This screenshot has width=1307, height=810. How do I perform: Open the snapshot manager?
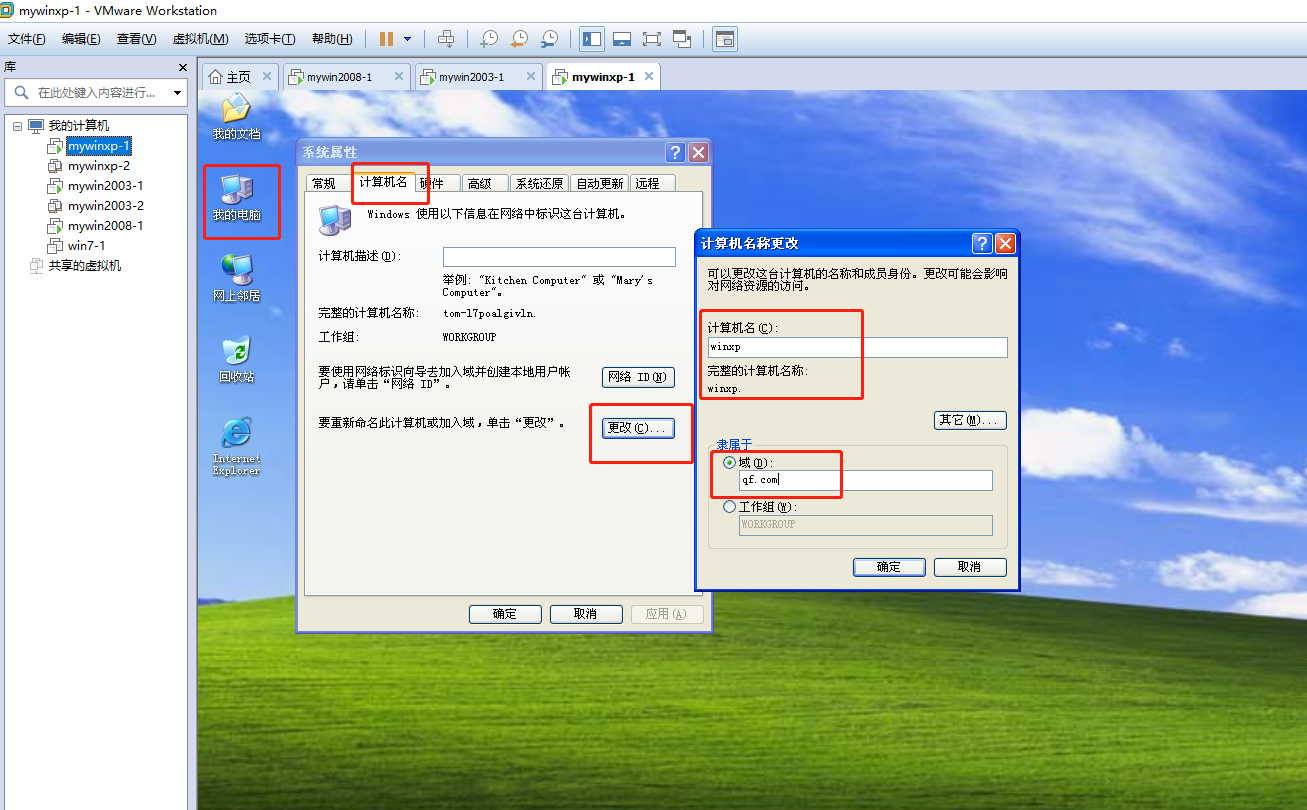coord(549,39)
